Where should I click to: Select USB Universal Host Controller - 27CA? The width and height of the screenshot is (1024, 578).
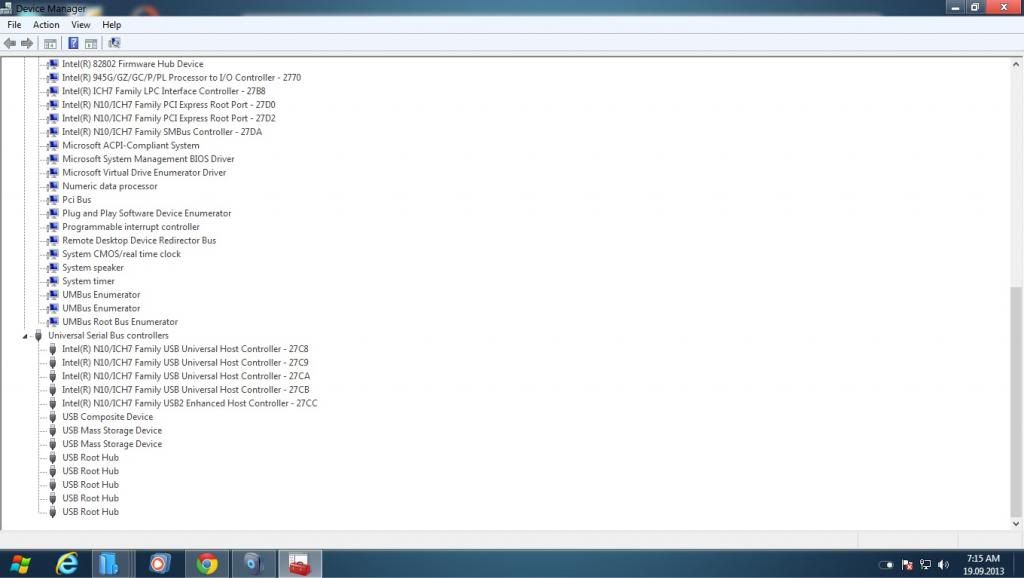tap(186, 376)
